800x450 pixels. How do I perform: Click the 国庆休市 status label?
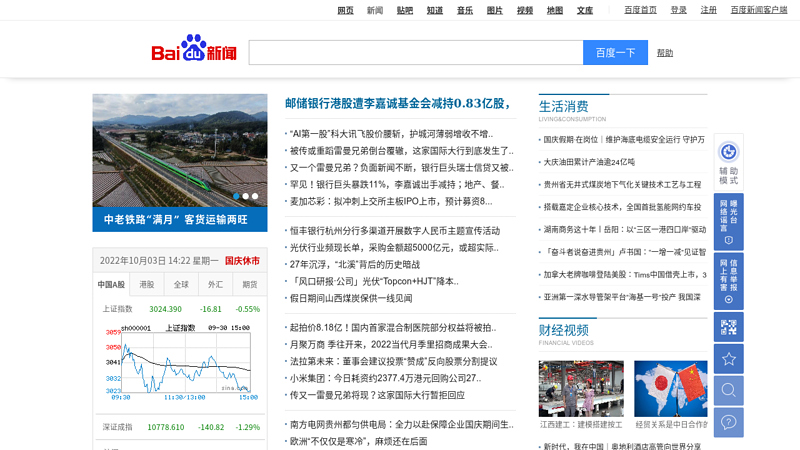pos(242,261)
